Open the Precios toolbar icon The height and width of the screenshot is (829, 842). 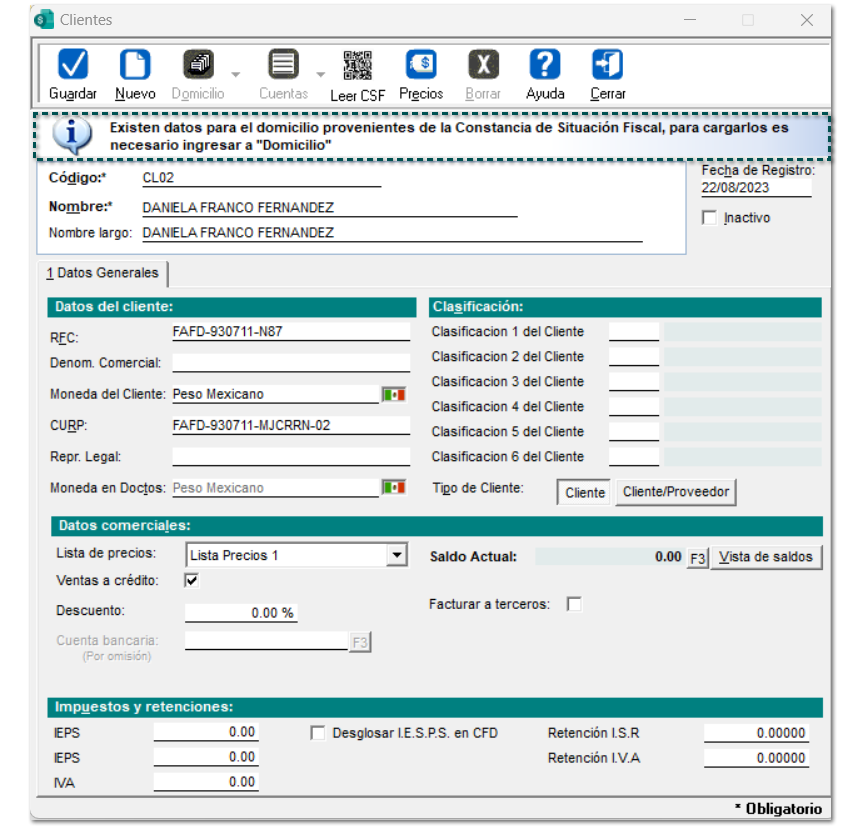click(x=421, y=64)
